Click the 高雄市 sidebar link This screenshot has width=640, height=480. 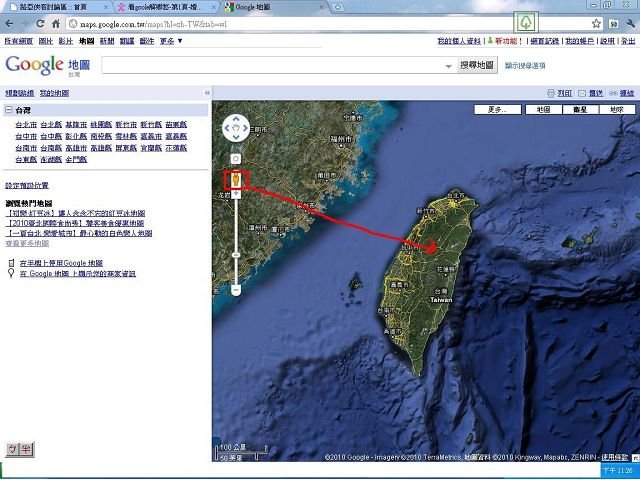pyautogui.click(x=76, y=147)
